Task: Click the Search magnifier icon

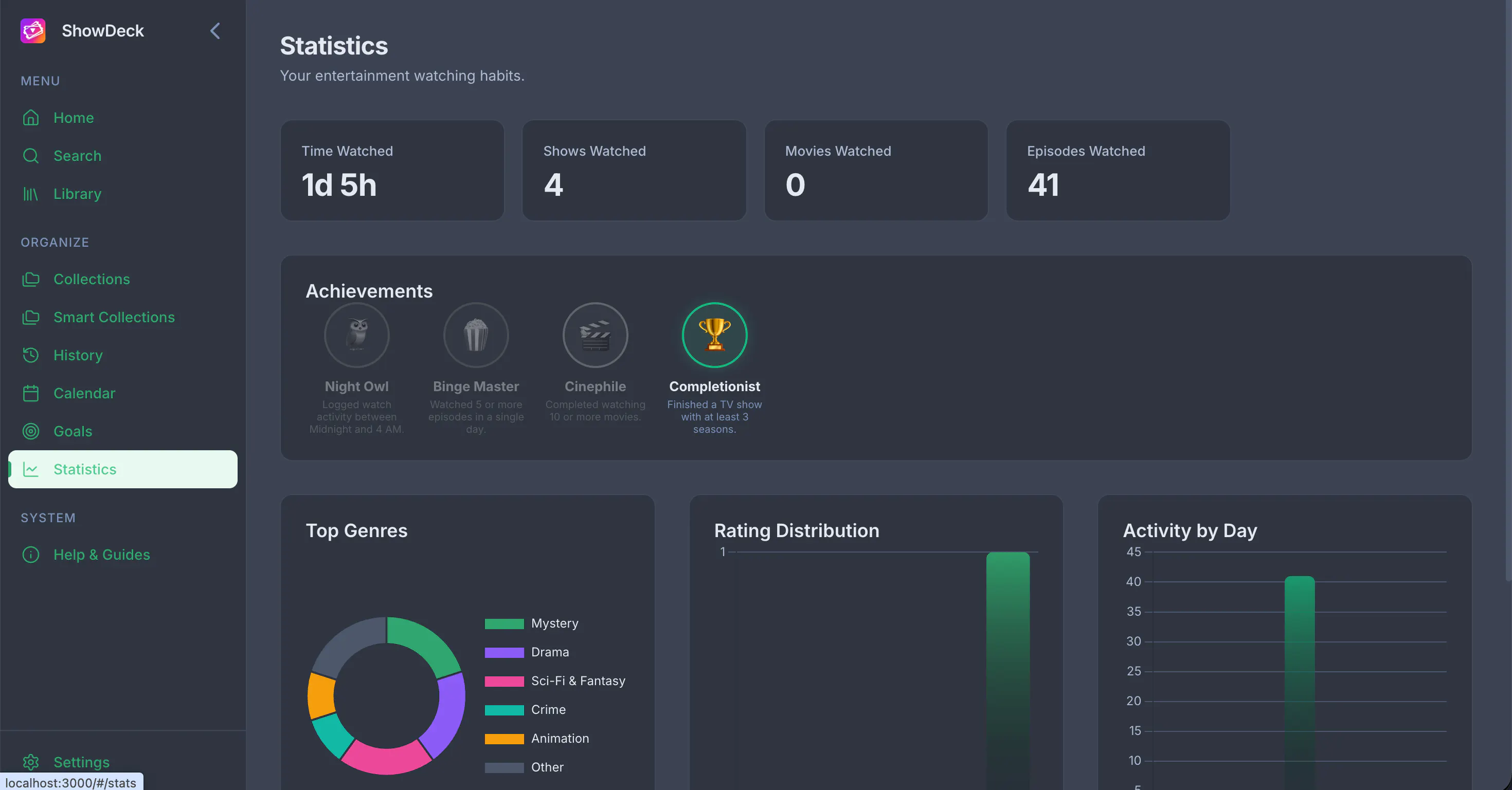Action: [x=30, y=156]
